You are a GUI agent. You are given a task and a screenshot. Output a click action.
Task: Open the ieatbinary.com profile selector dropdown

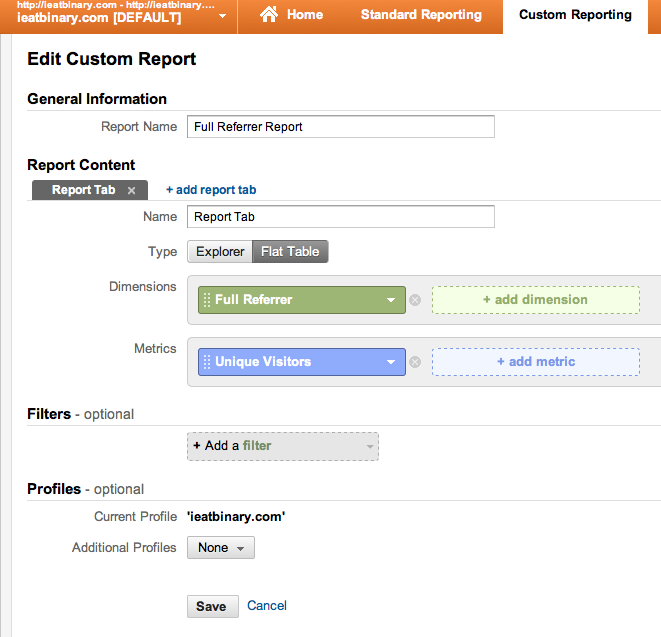[x=221, y=17]
